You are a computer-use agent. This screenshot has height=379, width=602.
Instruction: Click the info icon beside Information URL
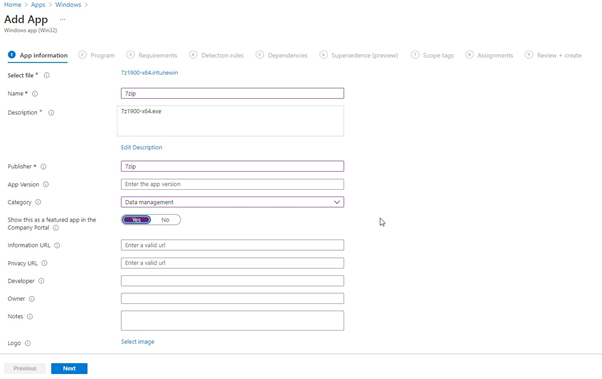pyautogui.click(x=57, y=245)
